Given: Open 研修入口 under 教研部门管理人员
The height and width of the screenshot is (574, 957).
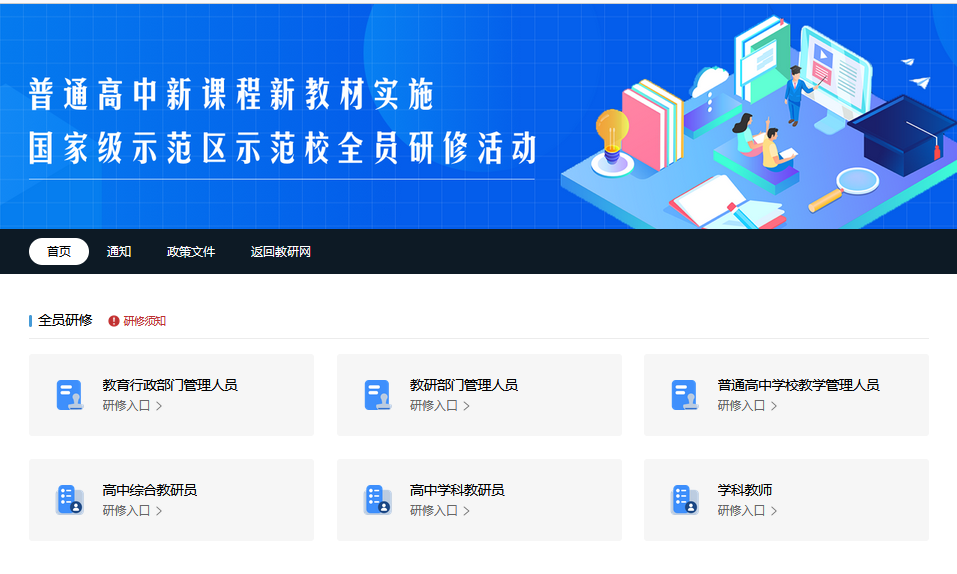Looking at the screenshot, I should [440, 406].
